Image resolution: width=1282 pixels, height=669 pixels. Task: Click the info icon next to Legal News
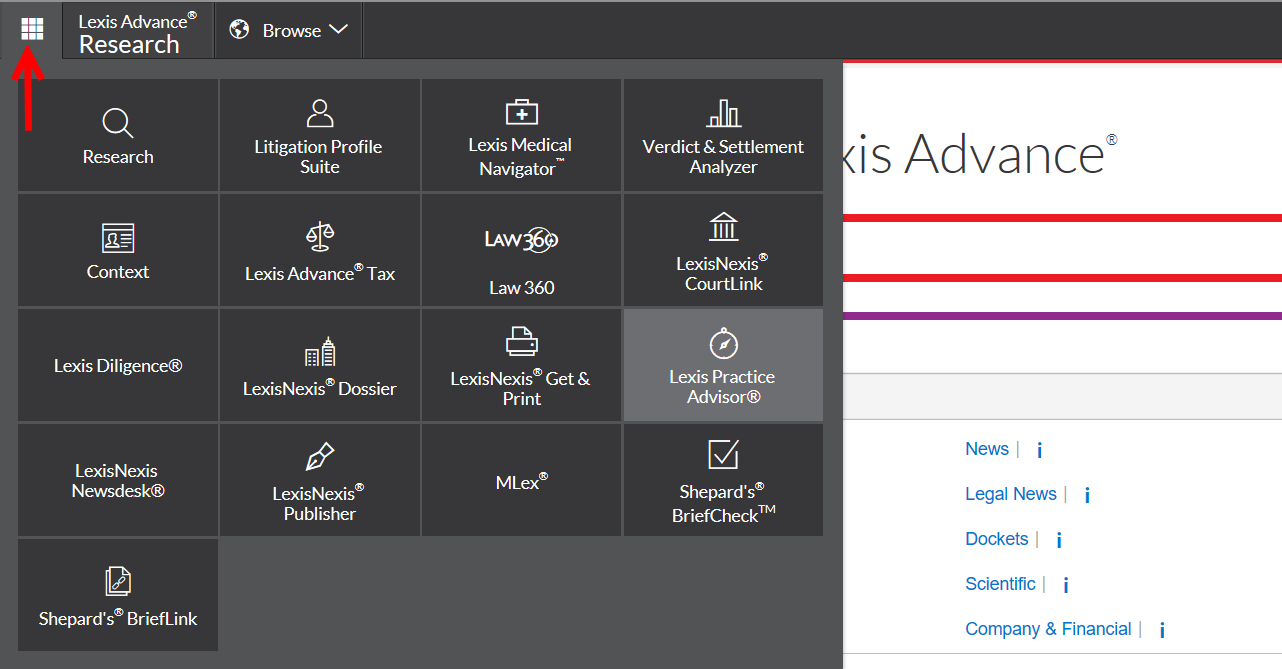pos(1087,495)
